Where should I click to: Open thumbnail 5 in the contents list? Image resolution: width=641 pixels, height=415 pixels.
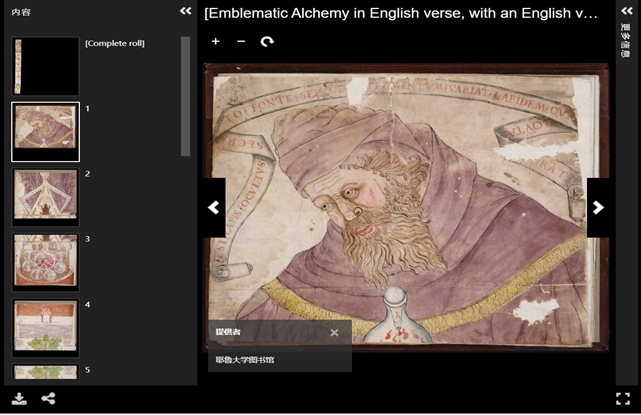tap(45, 372)
